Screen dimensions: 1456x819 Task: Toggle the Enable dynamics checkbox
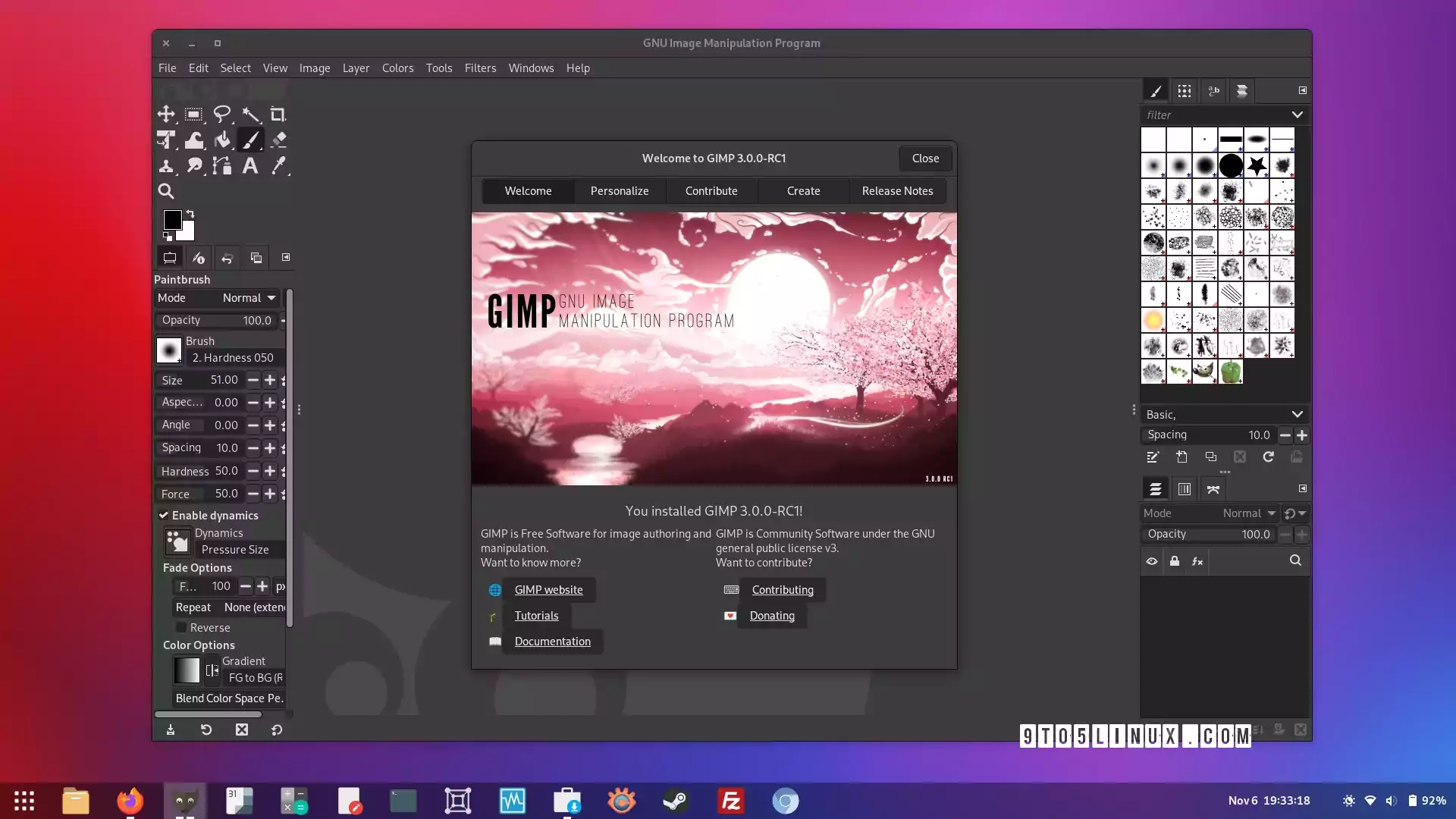coord(164,515)
